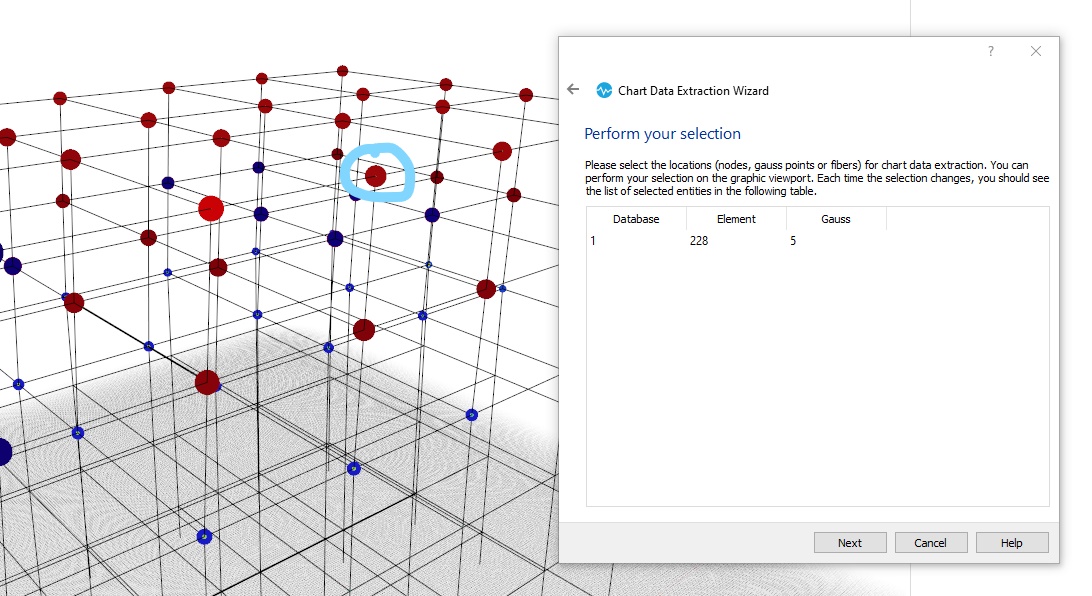Sort by the Element column header
The width and height of the screenshot is (1092, 596).
pyautogui.click(x=736, y=219)
